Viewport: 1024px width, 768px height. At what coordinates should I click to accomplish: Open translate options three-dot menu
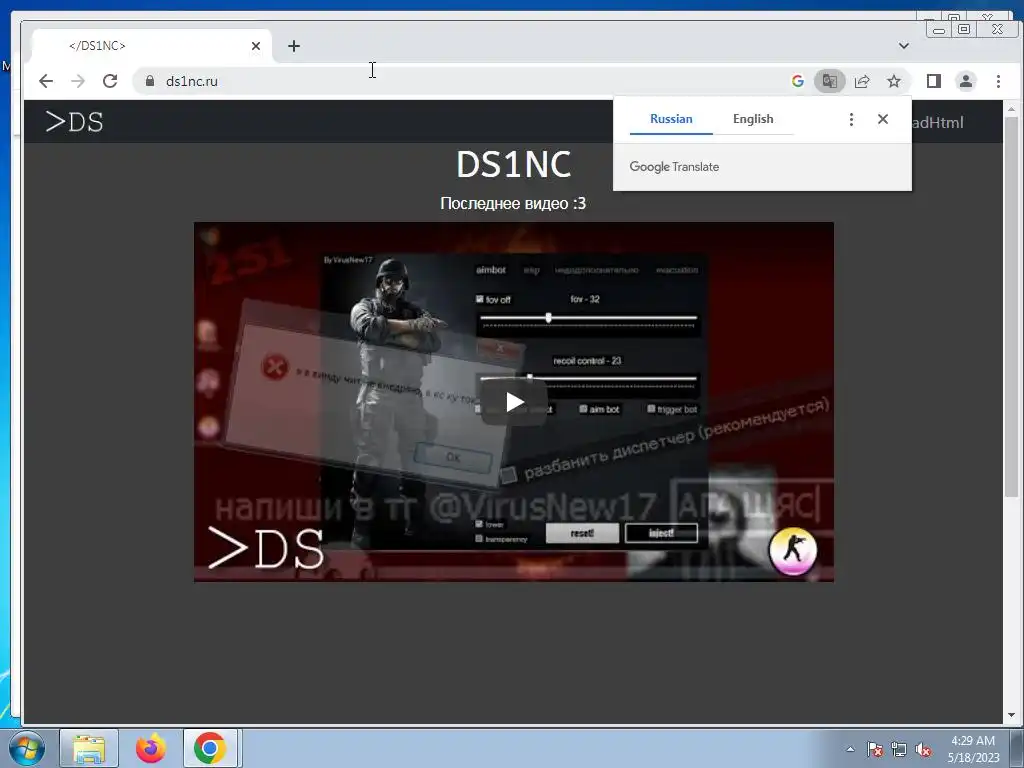pos(851,119)
